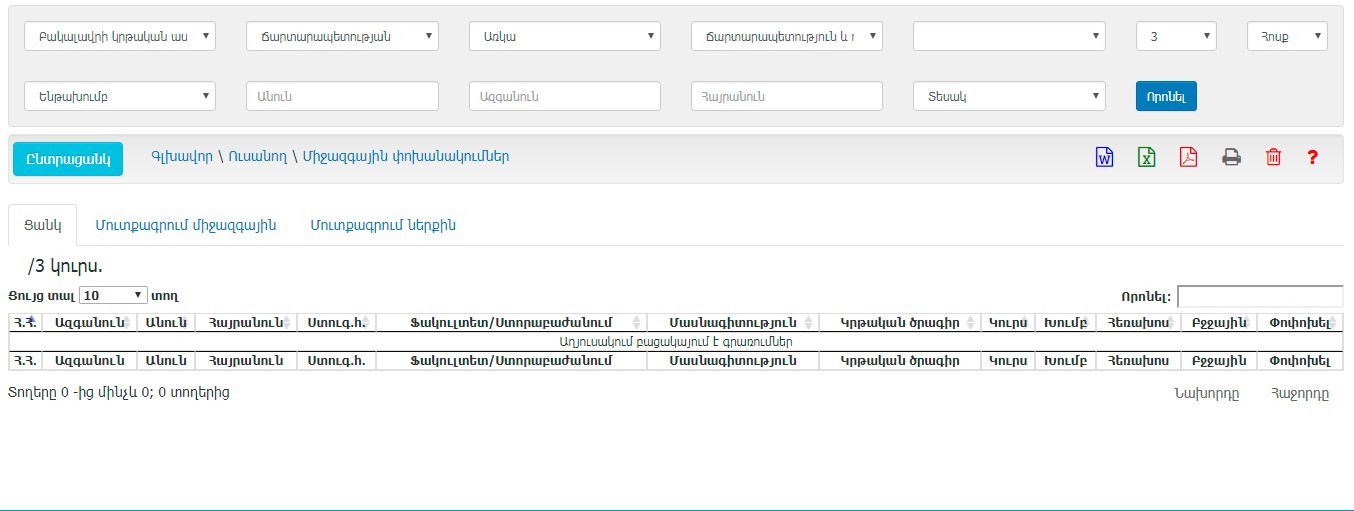Click the blue Որոնել search button
The height and width of the screenshot is (511, 1354).
pyautogui.click(x=1166, y=96)
